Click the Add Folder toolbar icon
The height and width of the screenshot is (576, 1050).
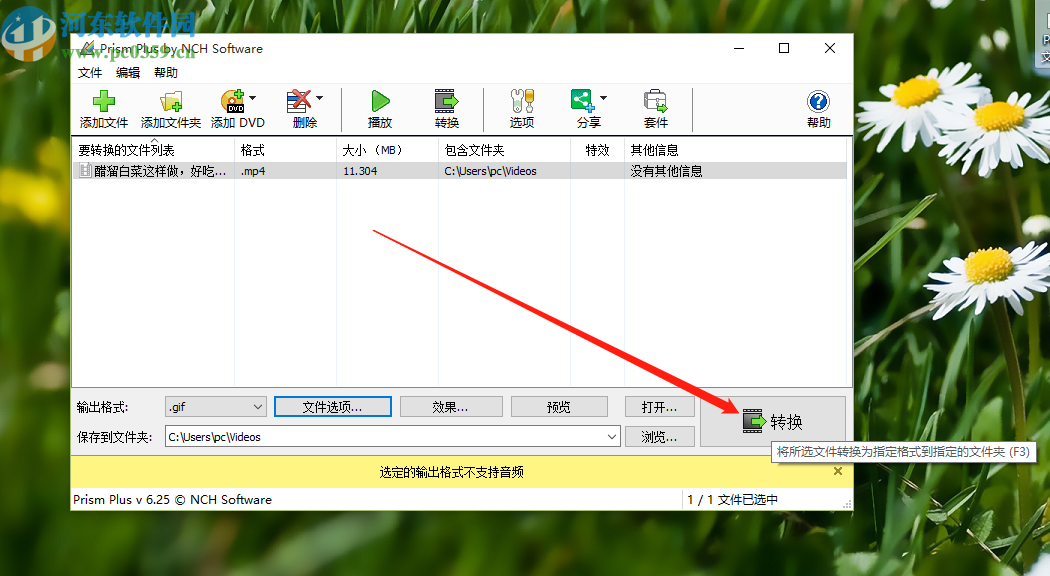(171, 101)
